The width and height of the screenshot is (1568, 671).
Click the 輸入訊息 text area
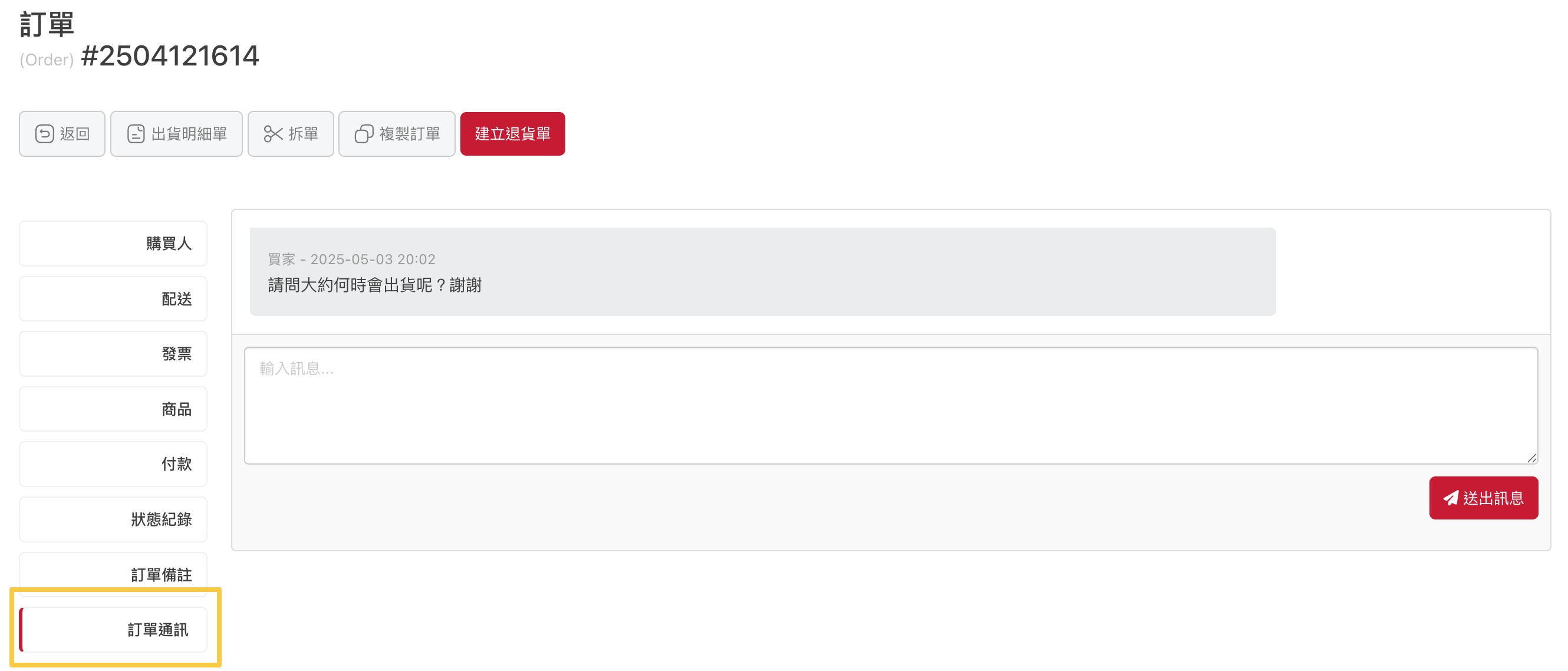pos(891,406)
